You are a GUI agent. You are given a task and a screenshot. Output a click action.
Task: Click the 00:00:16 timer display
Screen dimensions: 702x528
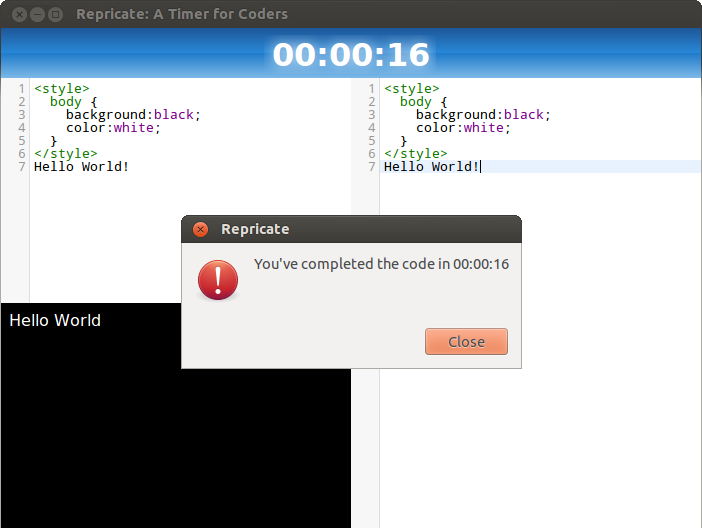point(351,55)
